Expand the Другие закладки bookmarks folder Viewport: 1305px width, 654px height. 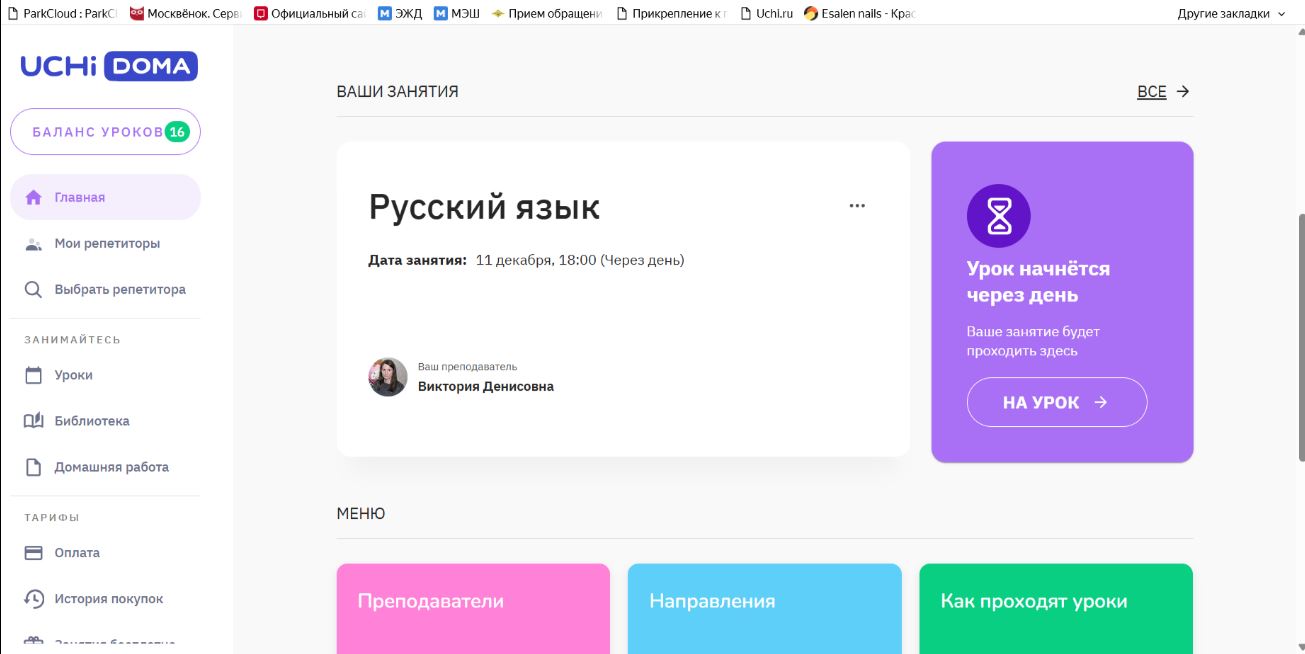tap(1231, 14)
